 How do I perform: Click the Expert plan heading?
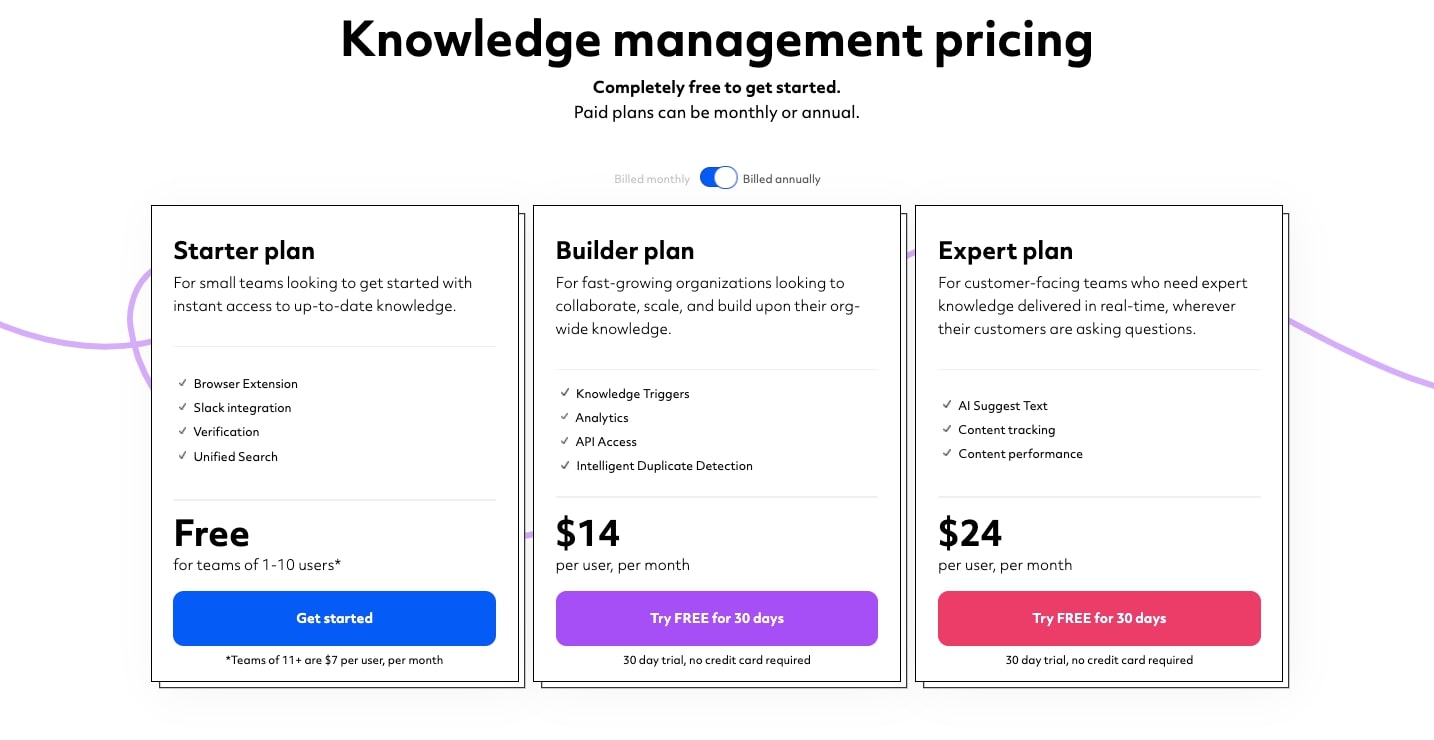coord(1005,250)
